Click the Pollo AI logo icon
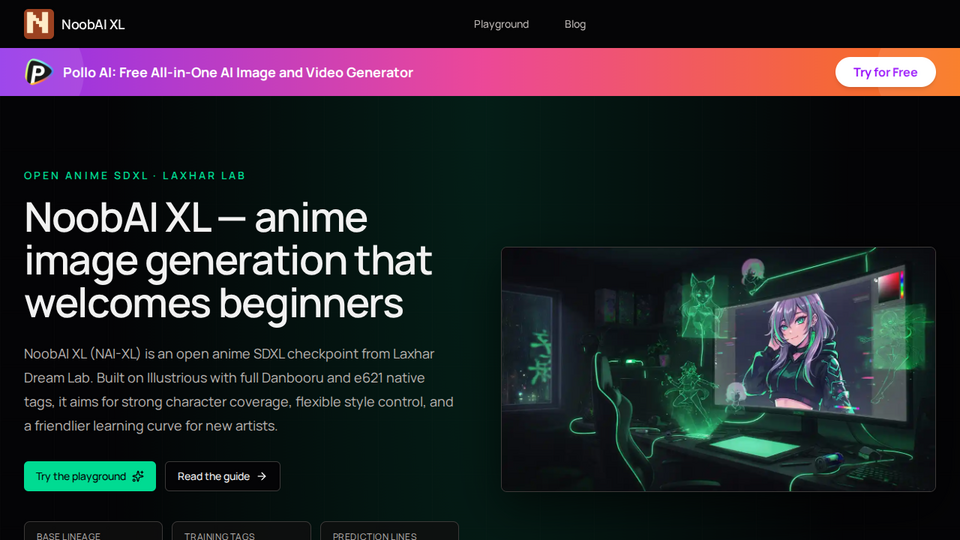 (39, 72)
